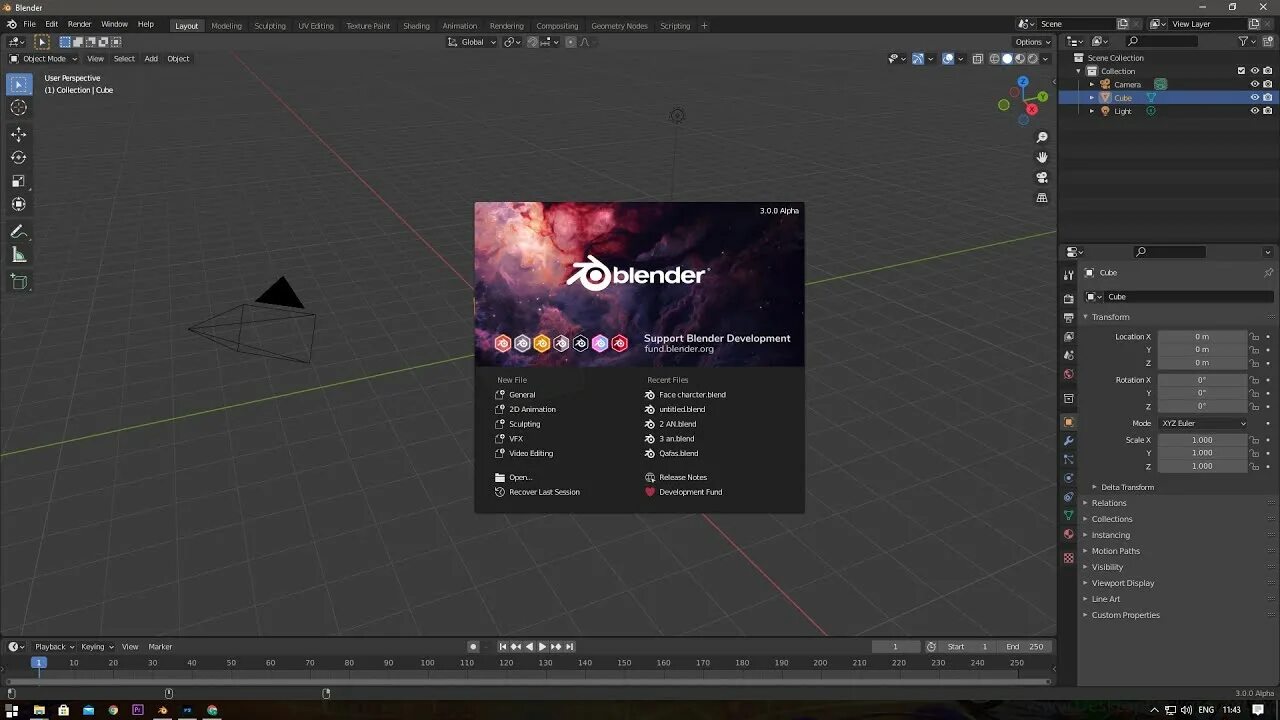Screen dimensions: 1280x720
Task: Select the Annotate tool
Action: click(x=19, y=231)
